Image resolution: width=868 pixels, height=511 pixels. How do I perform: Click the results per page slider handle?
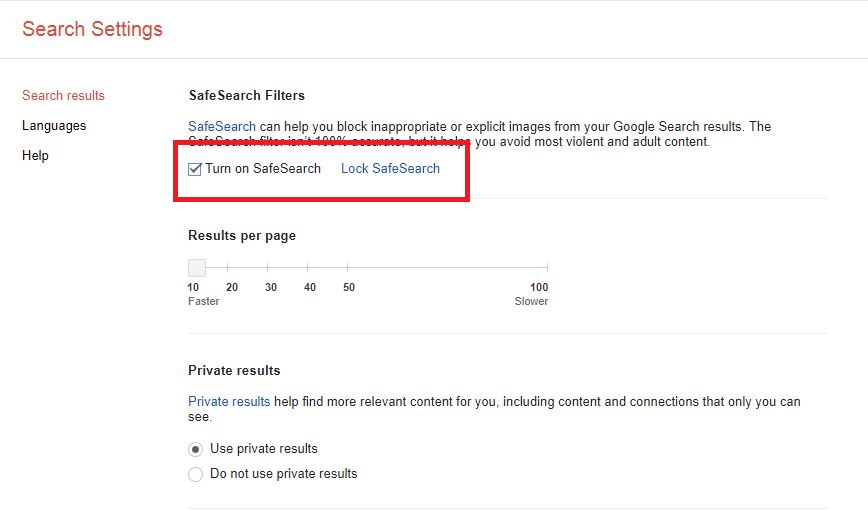click(197, 267)
